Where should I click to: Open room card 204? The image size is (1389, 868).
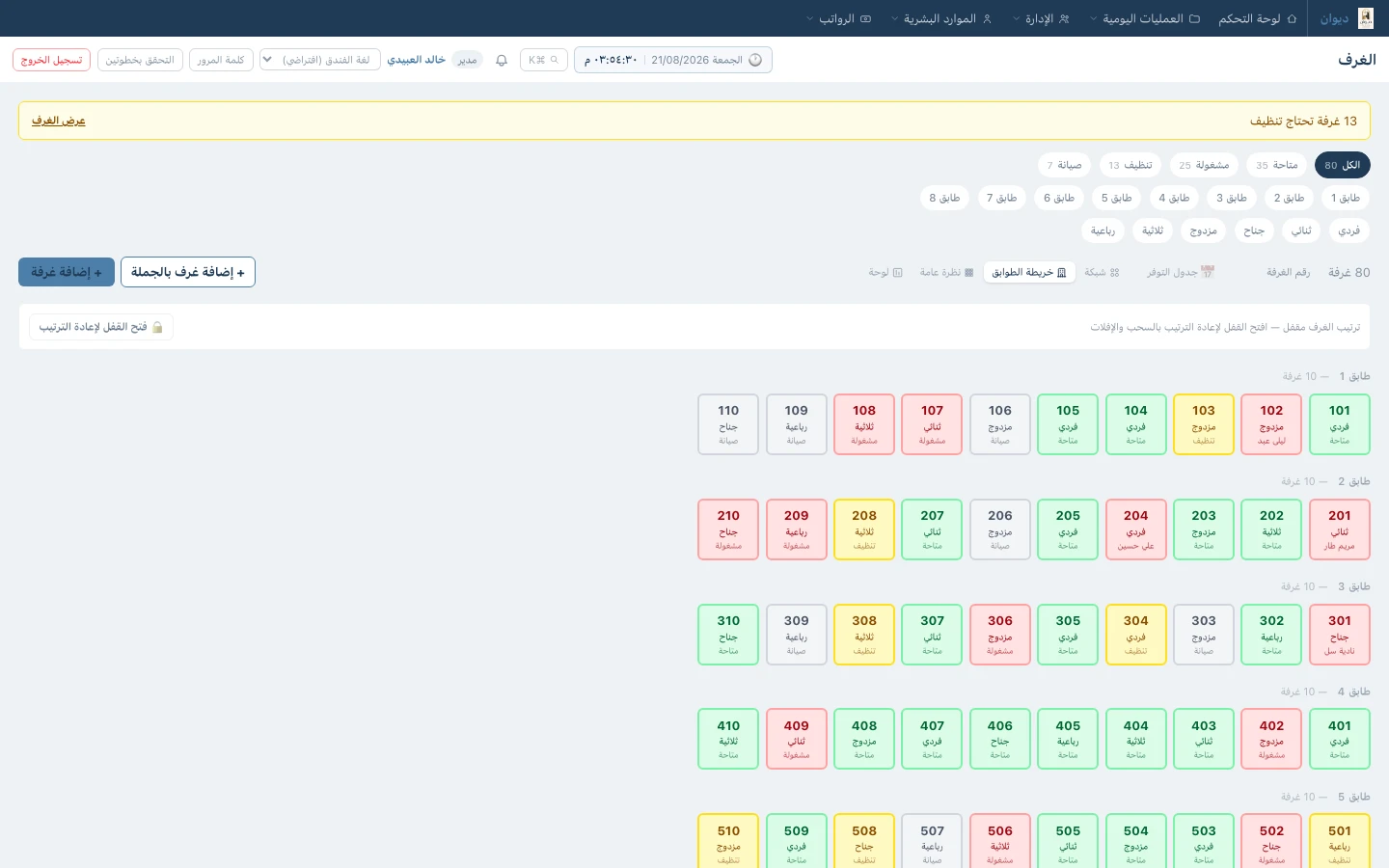(x=1136, y=529)
